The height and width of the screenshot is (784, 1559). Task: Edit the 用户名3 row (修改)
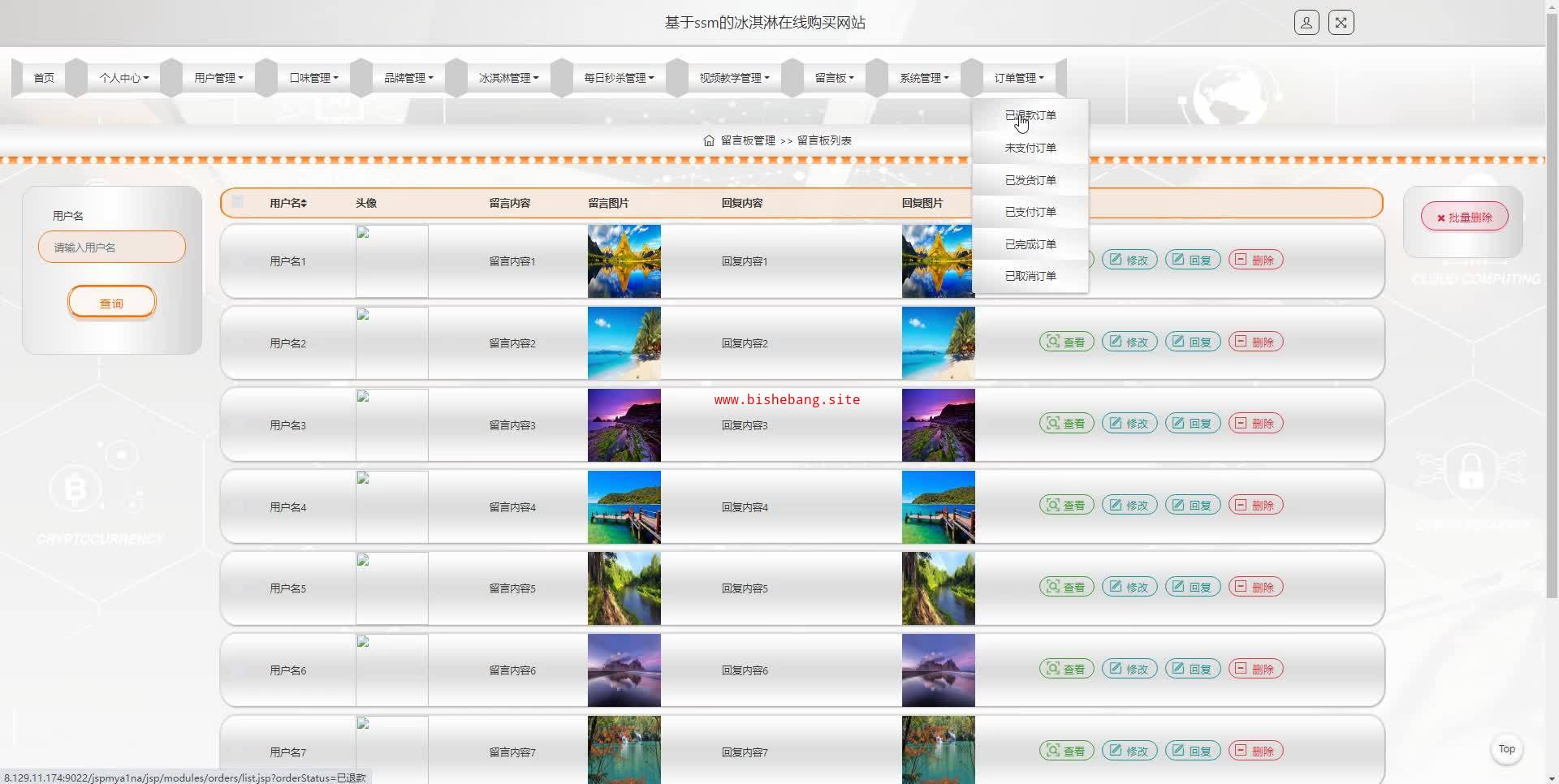pos(1129,424)
